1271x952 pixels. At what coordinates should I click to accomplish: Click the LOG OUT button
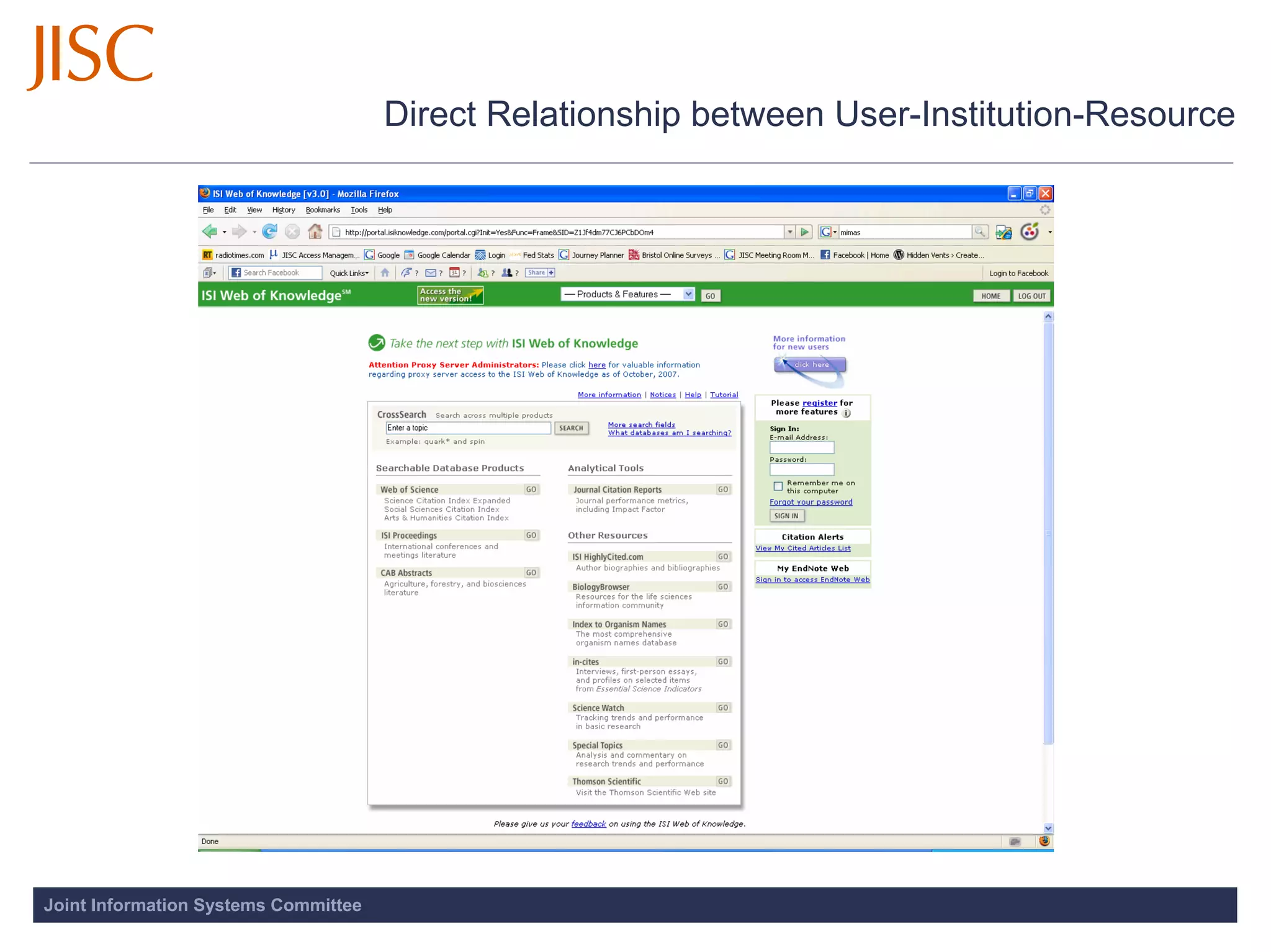pos(1031,296)
